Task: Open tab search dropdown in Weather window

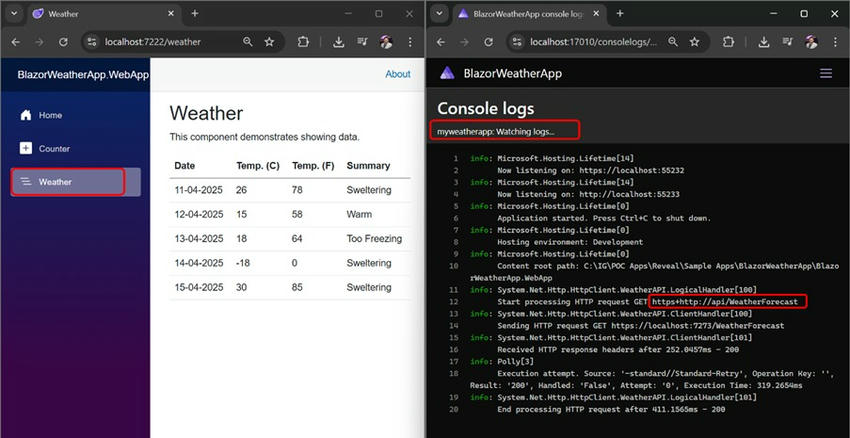Action: [15, 14]
